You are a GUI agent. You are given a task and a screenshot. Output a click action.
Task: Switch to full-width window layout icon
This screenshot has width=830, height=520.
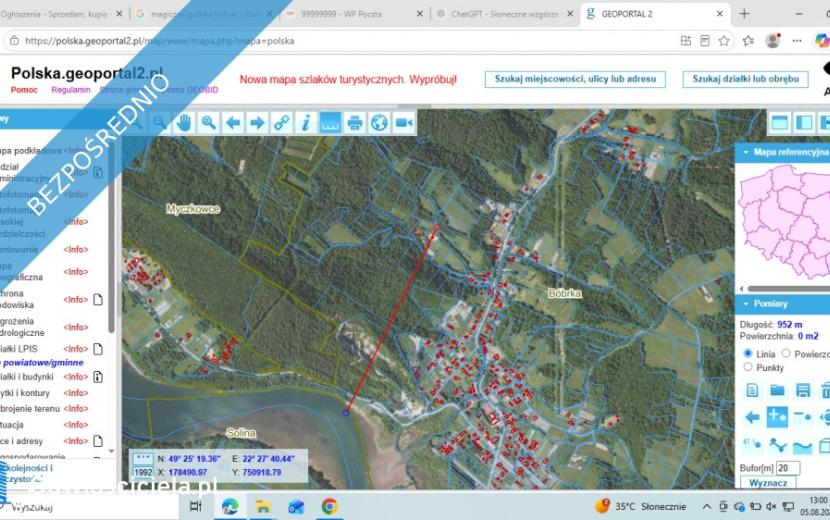(780, 123)
